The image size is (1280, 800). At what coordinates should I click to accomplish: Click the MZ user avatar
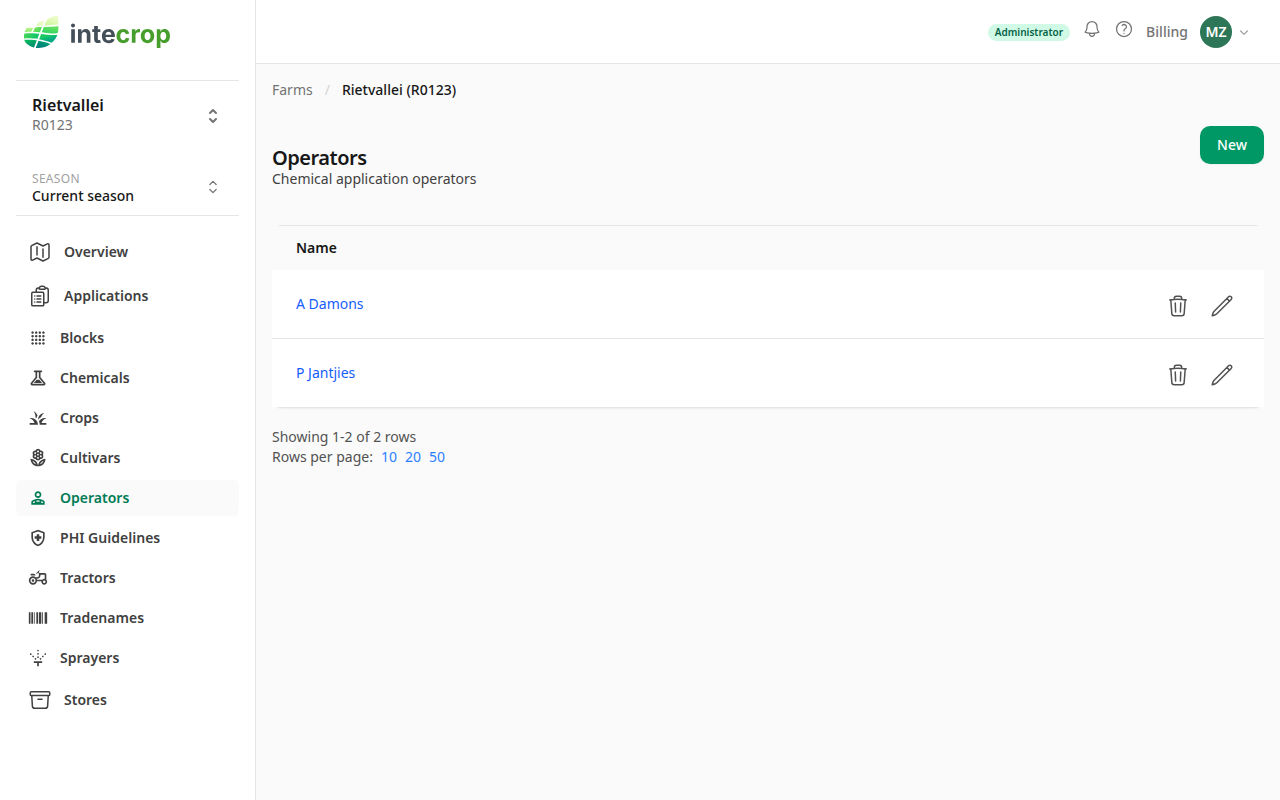point(1216,32)
